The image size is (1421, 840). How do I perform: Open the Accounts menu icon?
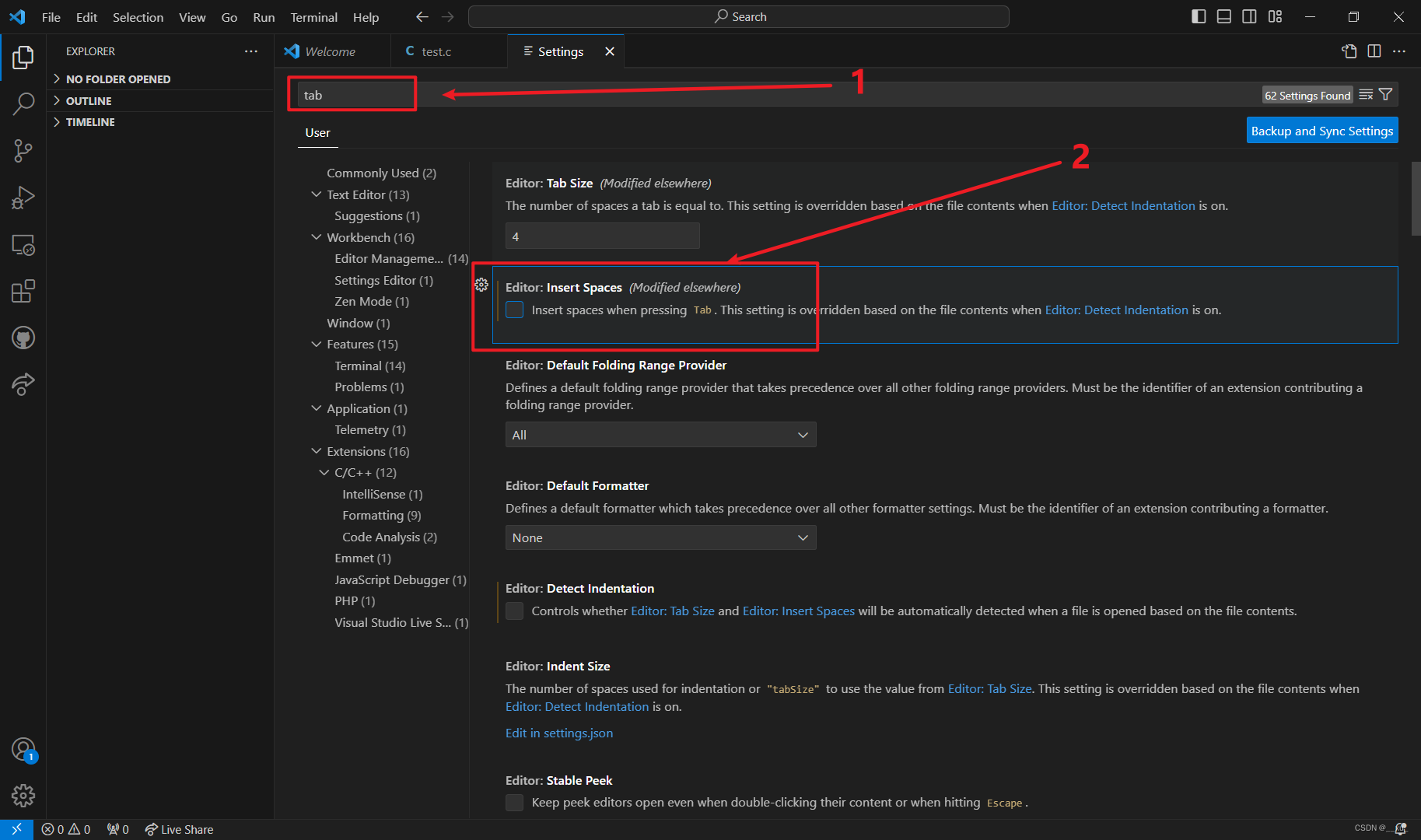23,750
